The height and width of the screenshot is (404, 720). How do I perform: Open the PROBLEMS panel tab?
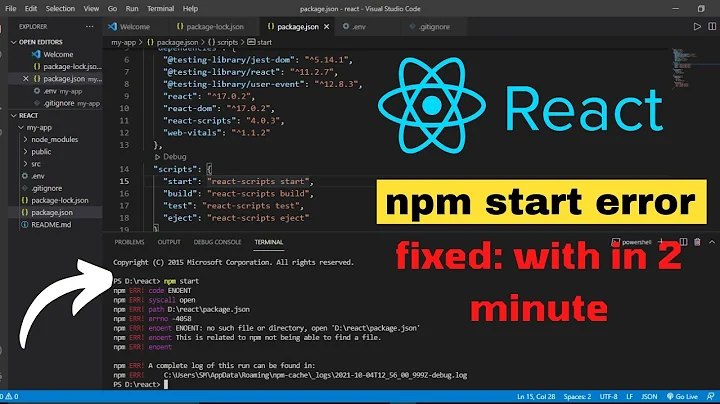(129, 242)
